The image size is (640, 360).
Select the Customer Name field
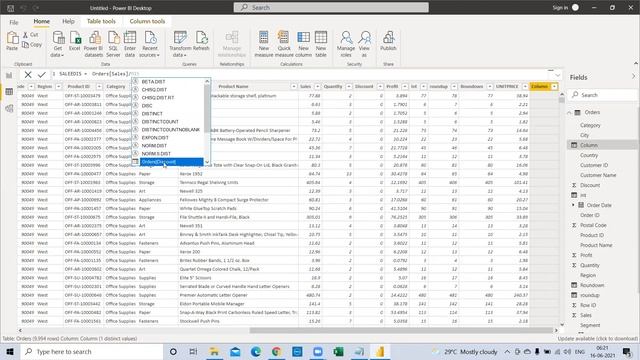(598, 175)
